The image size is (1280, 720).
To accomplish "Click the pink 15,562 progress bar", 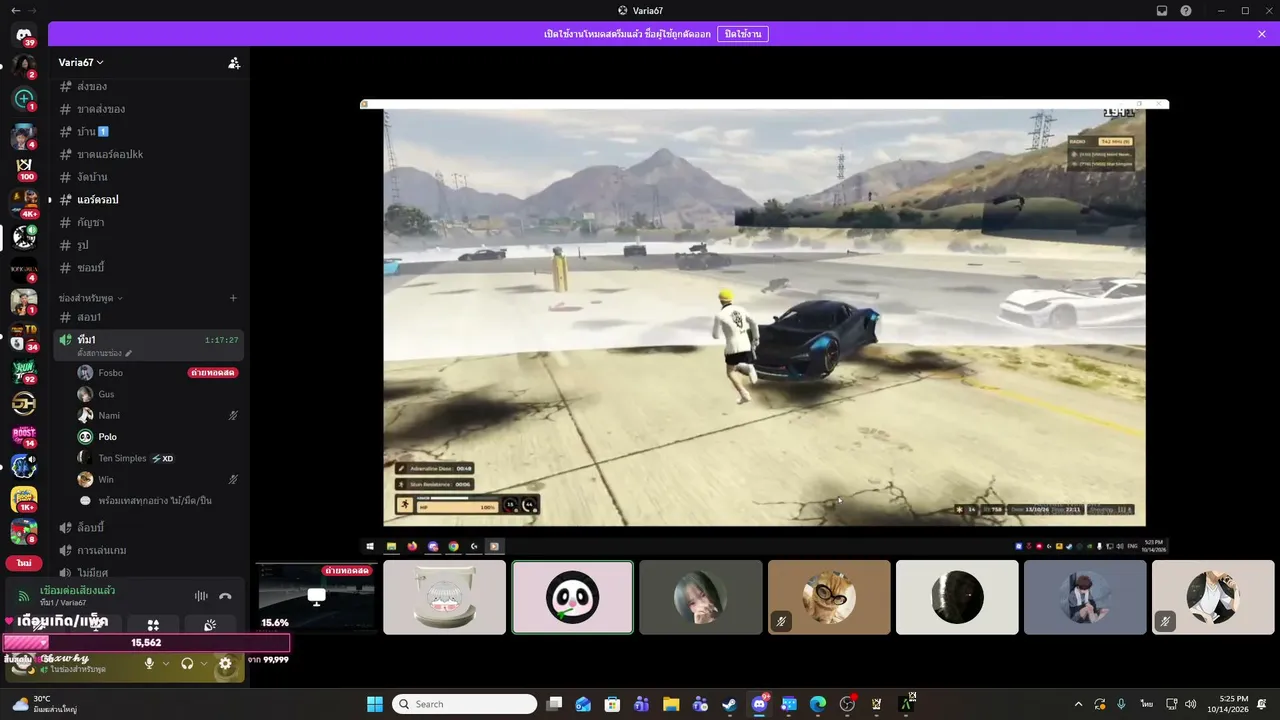I will point(146,643).
